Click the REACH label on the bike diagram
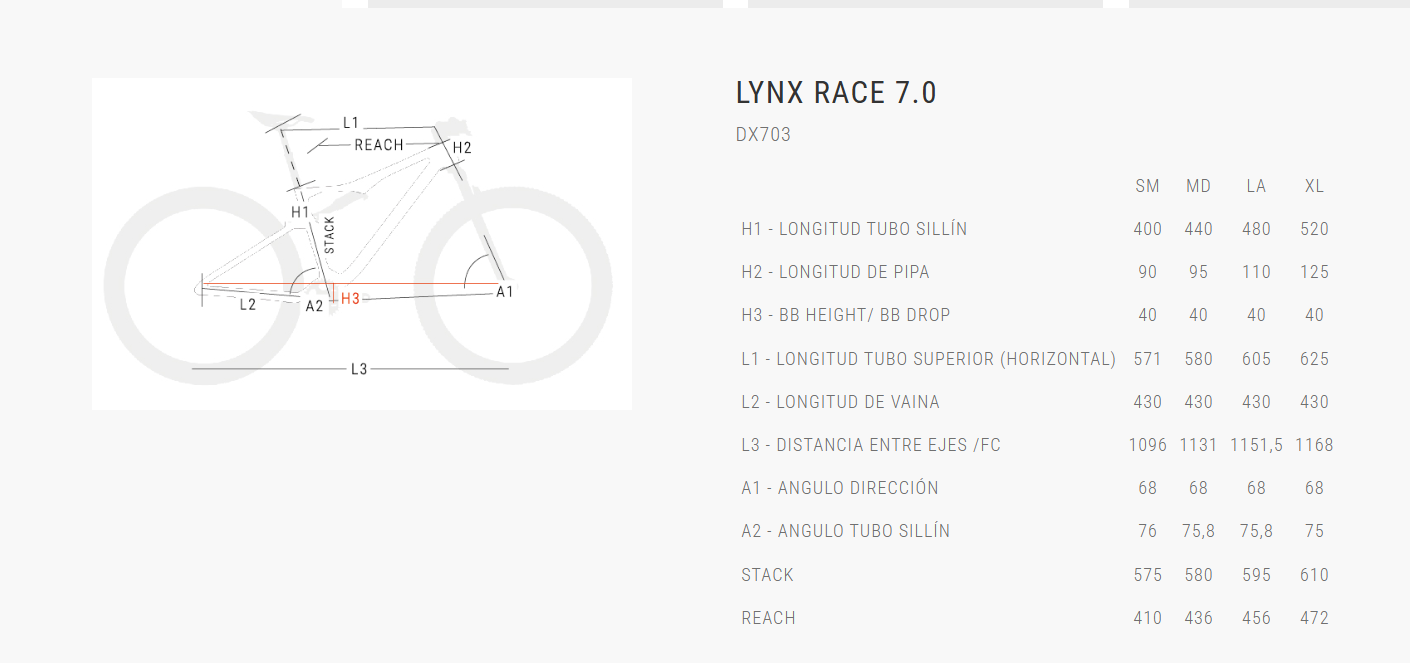Screen dimensions: 1410x663 pos(379,145)
